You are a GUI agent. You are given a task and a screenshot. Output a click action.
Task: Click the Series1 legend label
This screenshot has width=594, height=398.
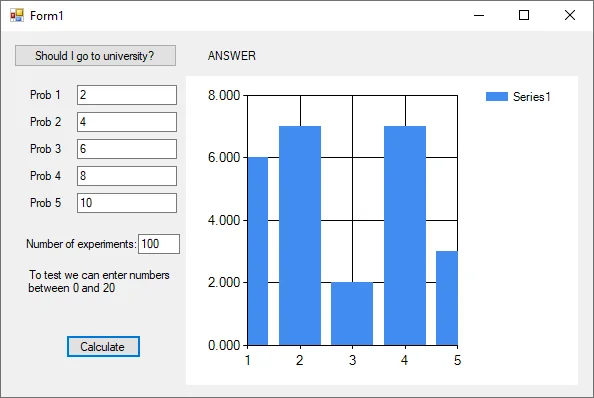(x=531, y=97)
